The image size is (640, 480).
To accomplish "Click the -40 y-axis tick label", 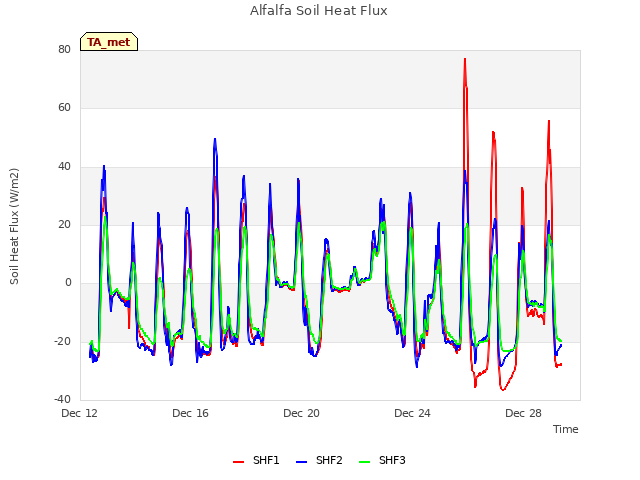I will tap(62, 399).
